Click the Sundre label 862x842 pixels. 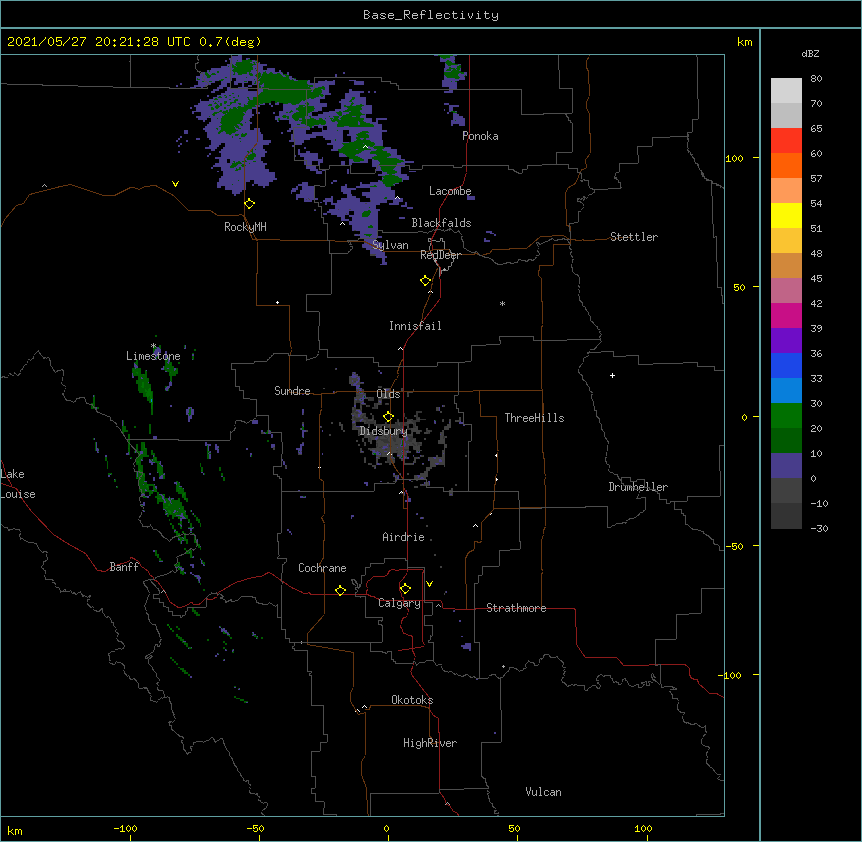pyautogui.click(x=292, y=391)
